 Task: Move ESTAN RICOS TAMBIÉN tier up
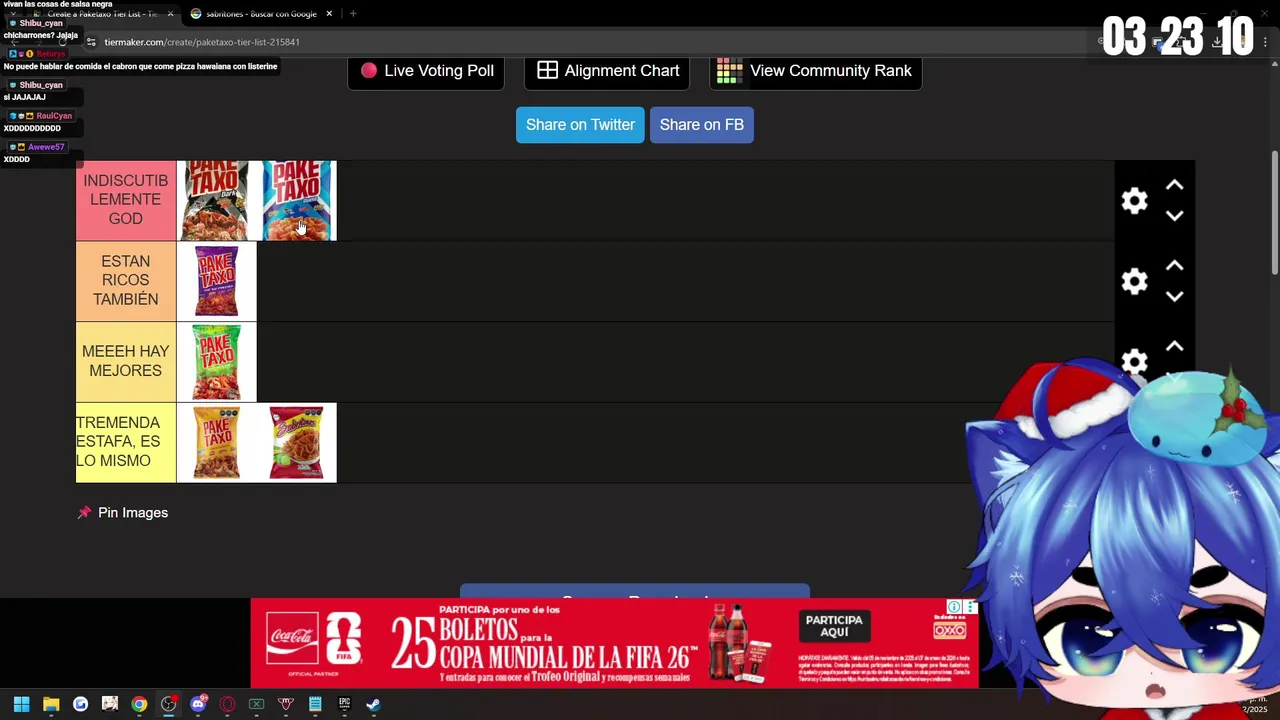pyautogui.click(x=1175, y=266)
